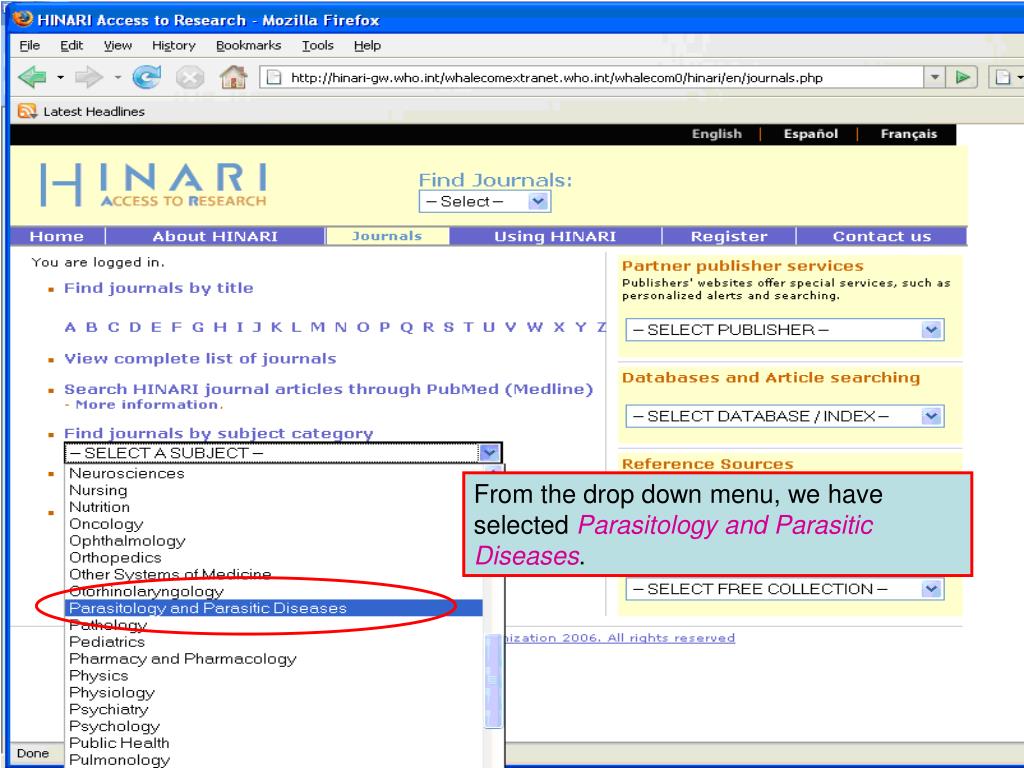Choose Physiology from subject list
Screen dimensions: 1024x768
point(274,693)
